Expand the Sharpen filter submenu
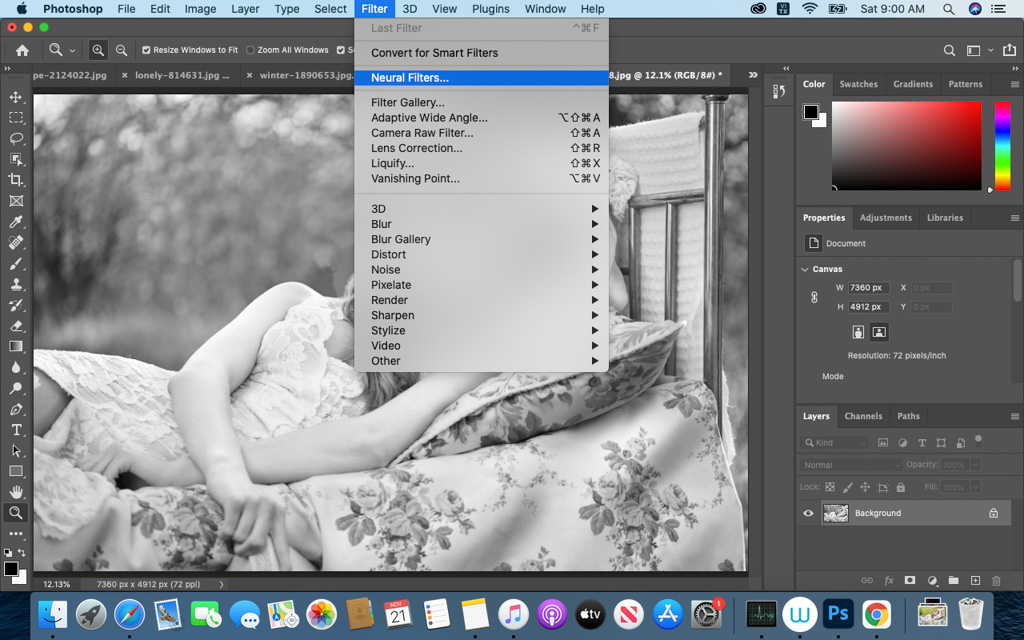 tap(481, 315)
